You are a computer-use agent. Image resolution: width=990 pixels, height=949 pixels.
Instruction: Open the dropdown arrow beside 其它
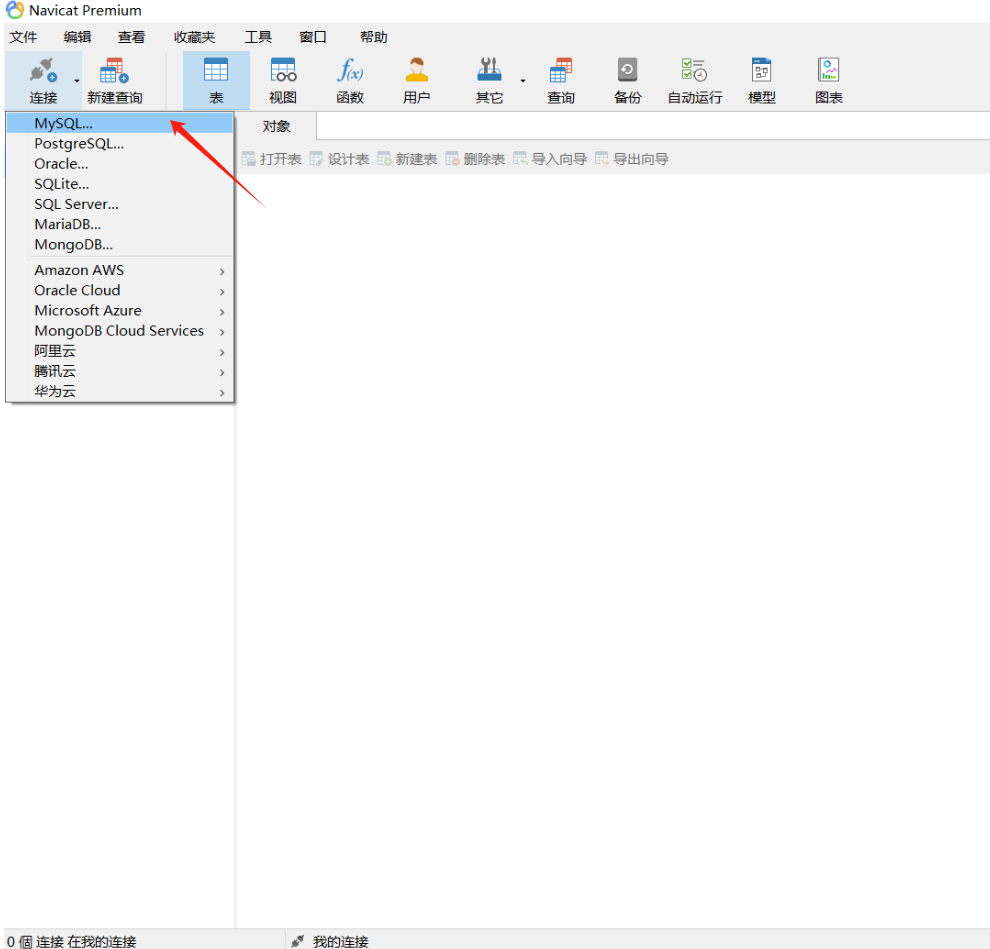point(522,81)
